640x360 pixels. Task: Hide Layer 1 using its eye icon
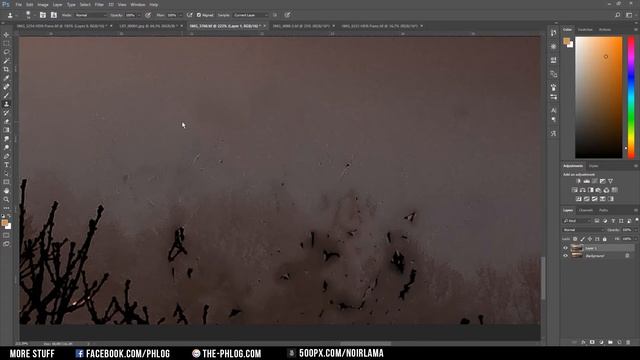coord(565,248)
